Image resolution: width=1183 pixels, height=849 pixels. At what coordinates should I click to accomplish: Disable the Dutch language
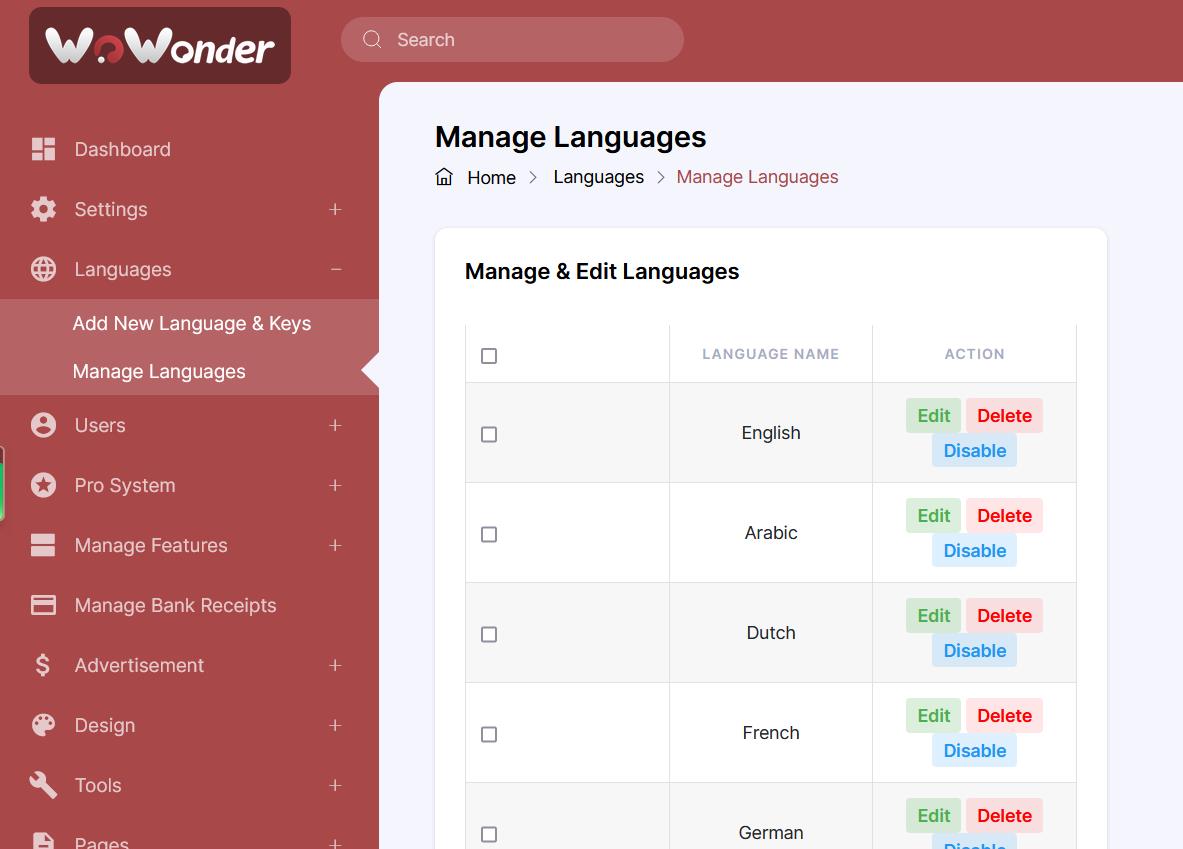click(x=974, y=651)
